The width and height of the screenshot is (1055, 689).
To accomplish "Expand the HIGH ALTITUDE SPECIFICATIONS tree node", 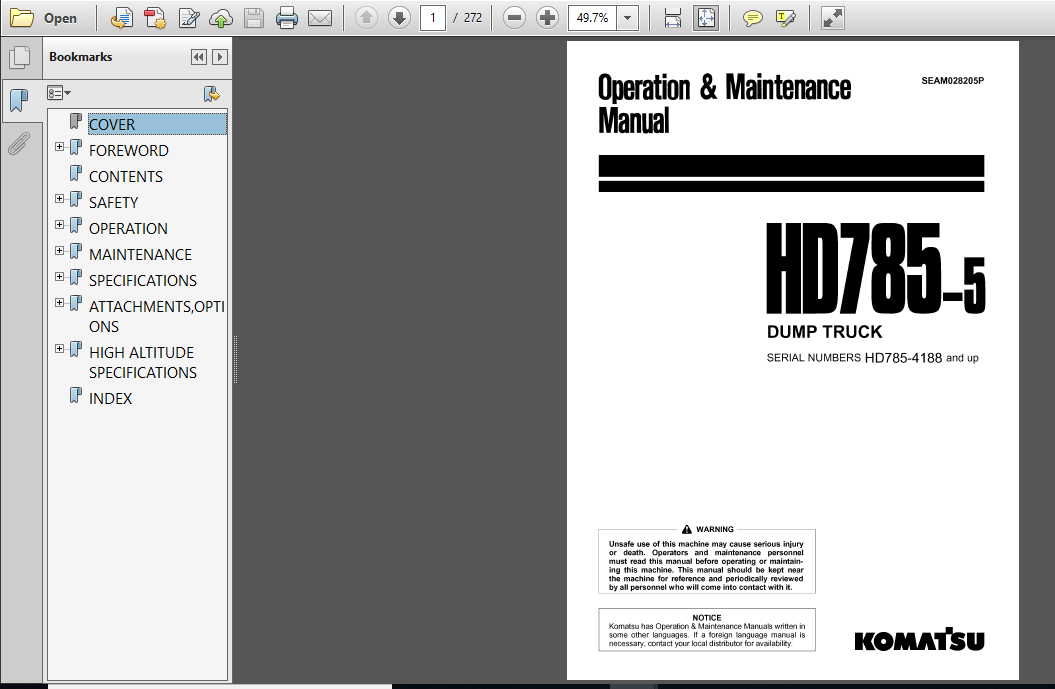I will pos(59,349).
